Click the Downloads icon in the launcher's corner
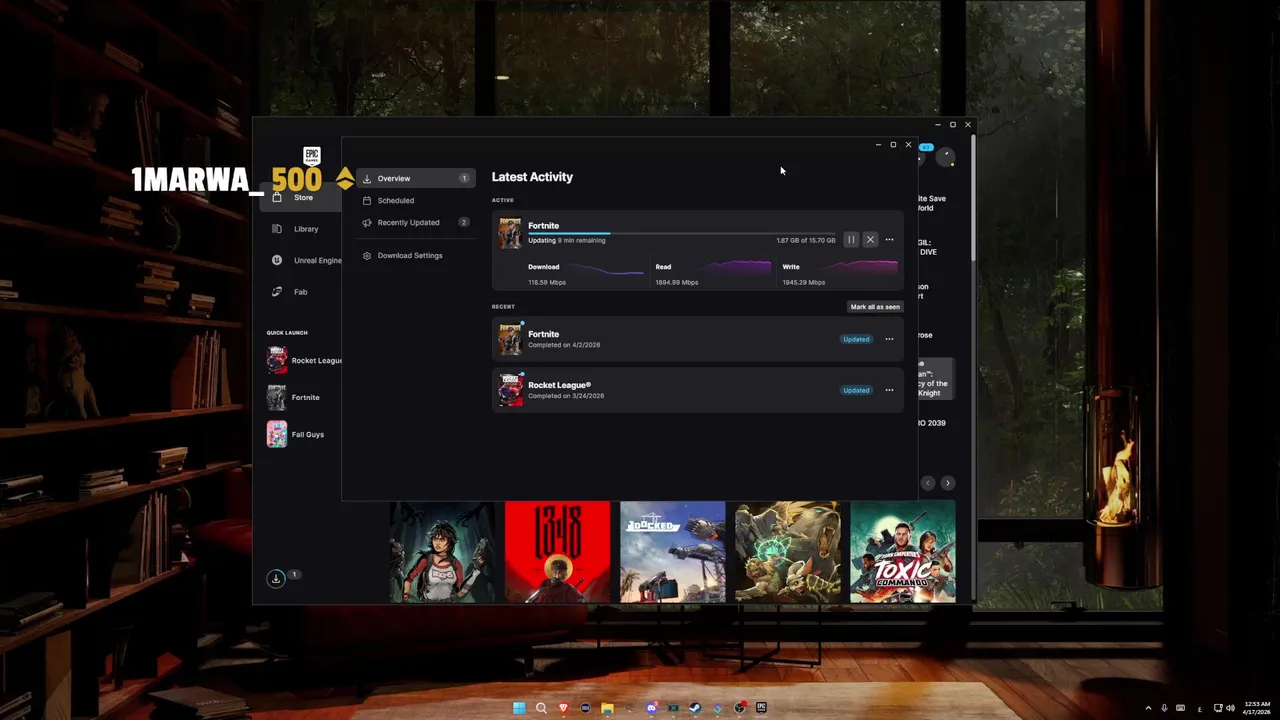The width and height of the screenshot is (1280, 720). tap(276, 578)
